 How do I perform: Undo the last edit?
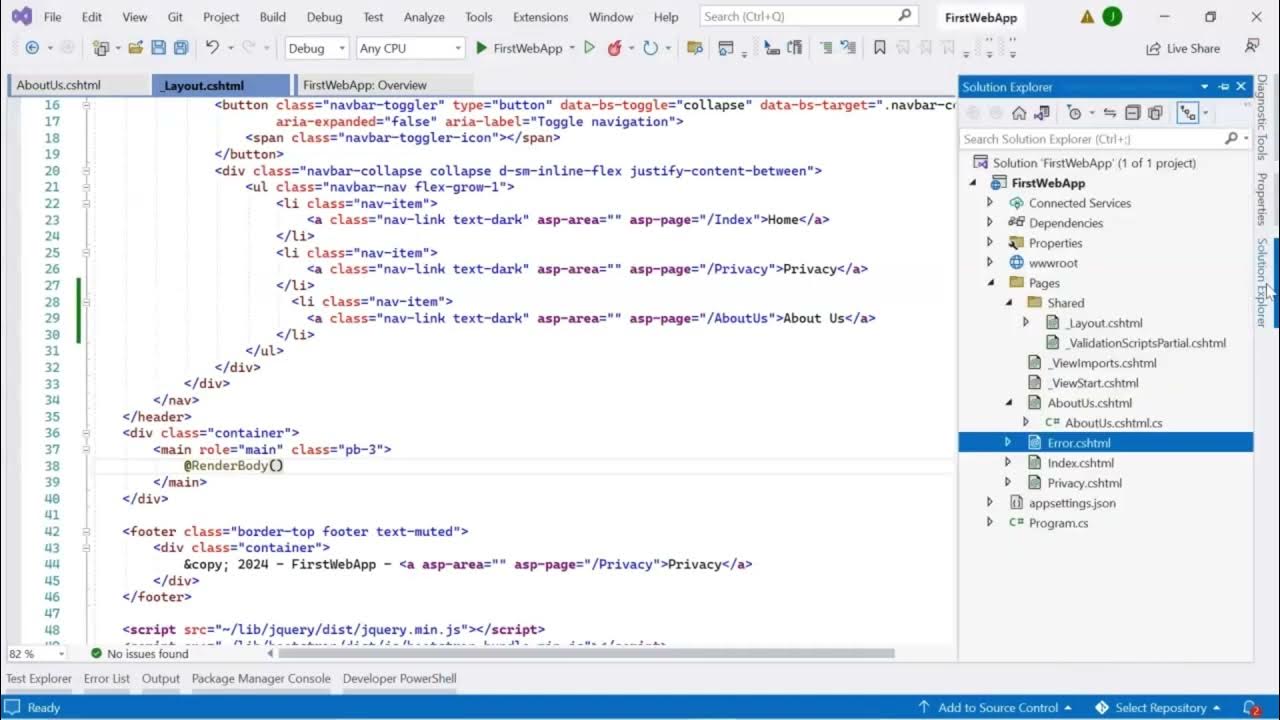pyautogui.click(x=212, y=48)
